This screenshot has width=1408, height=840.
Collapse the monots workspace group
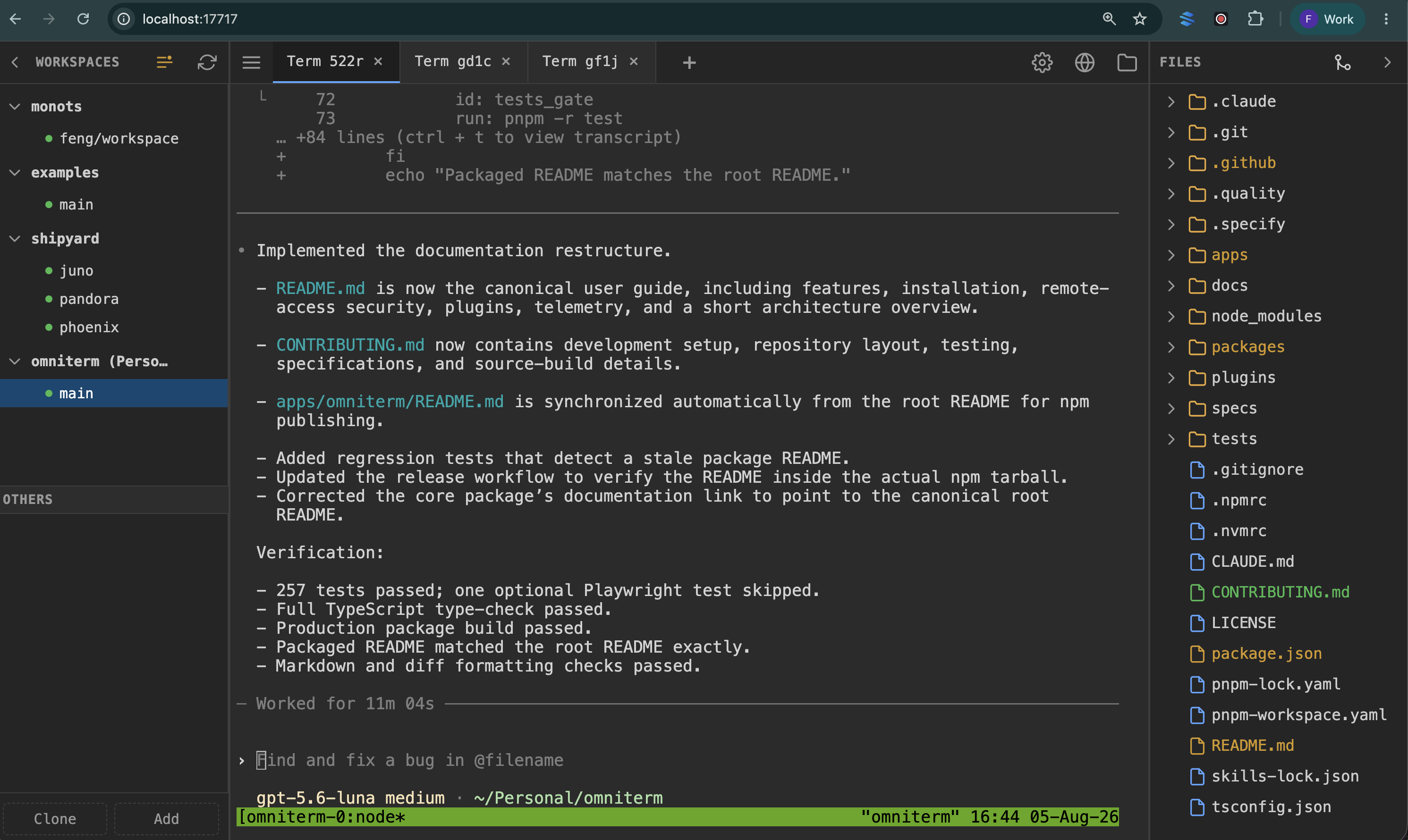click(x=15, y=106)
